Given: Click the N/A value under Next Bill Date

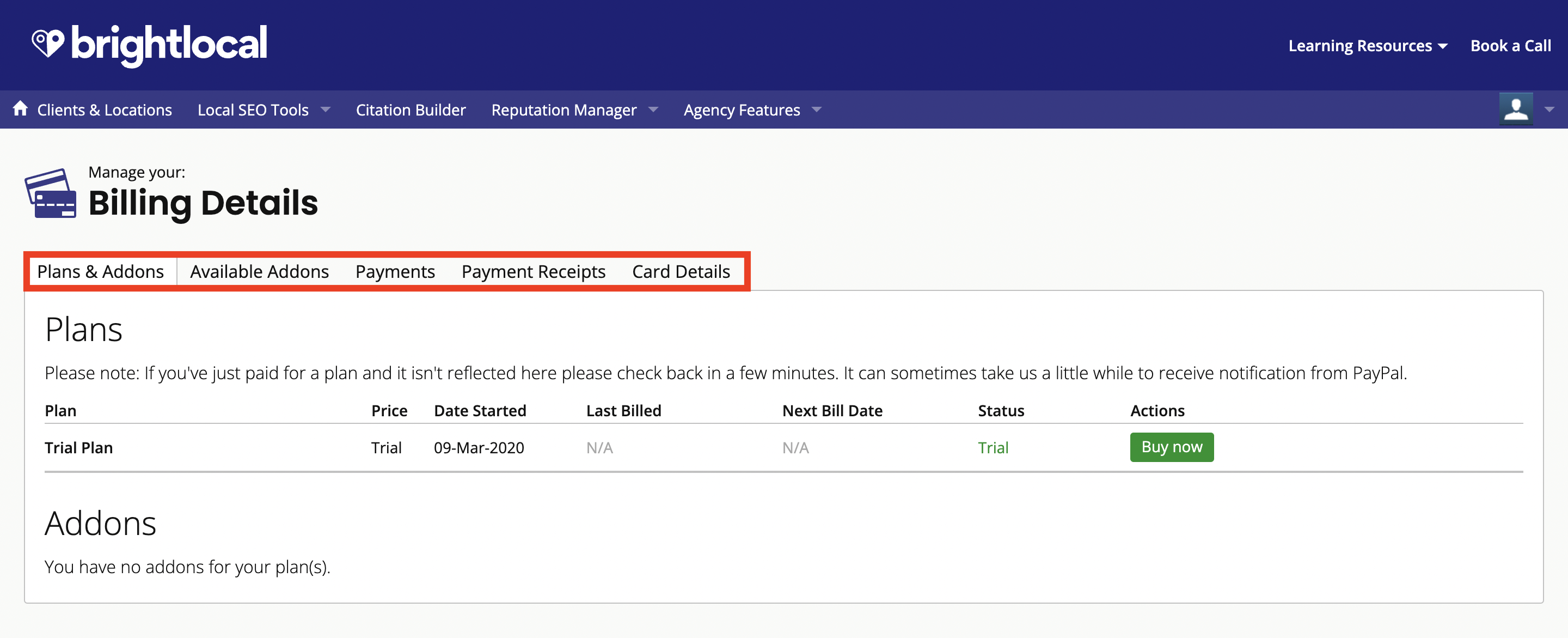Looking at the screenshot, I should pos(795,448).
